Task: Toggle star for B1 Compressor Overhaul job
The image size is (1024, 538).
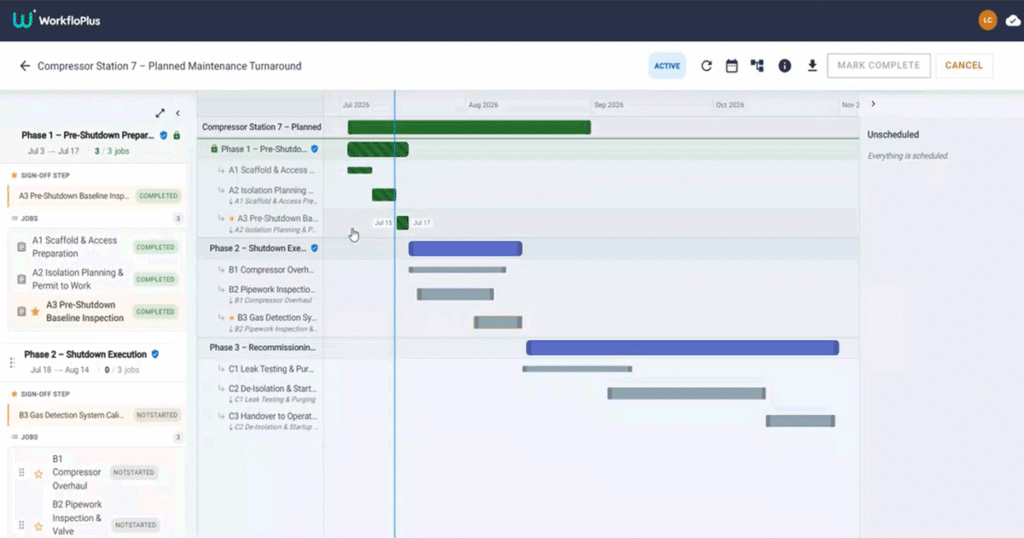Action: 39,473
